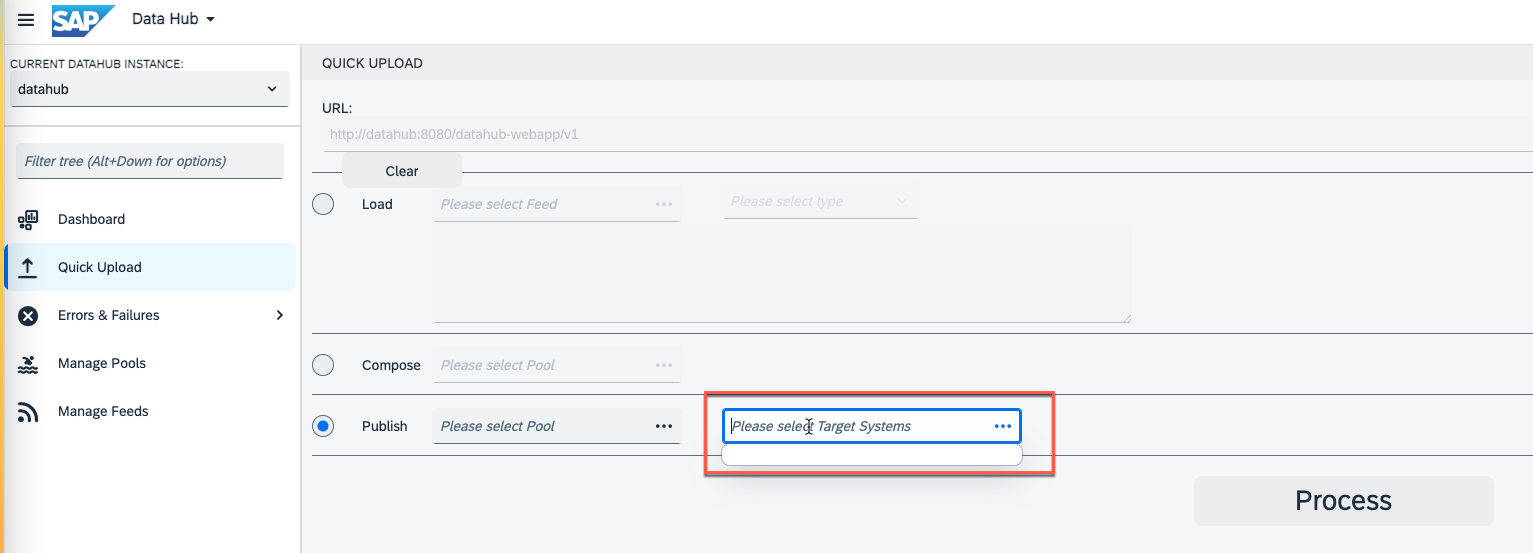Click ellipsis beside Publish pool field
Image resolution: width=1533 pixels, height=553 pixels.
point(663,426)
